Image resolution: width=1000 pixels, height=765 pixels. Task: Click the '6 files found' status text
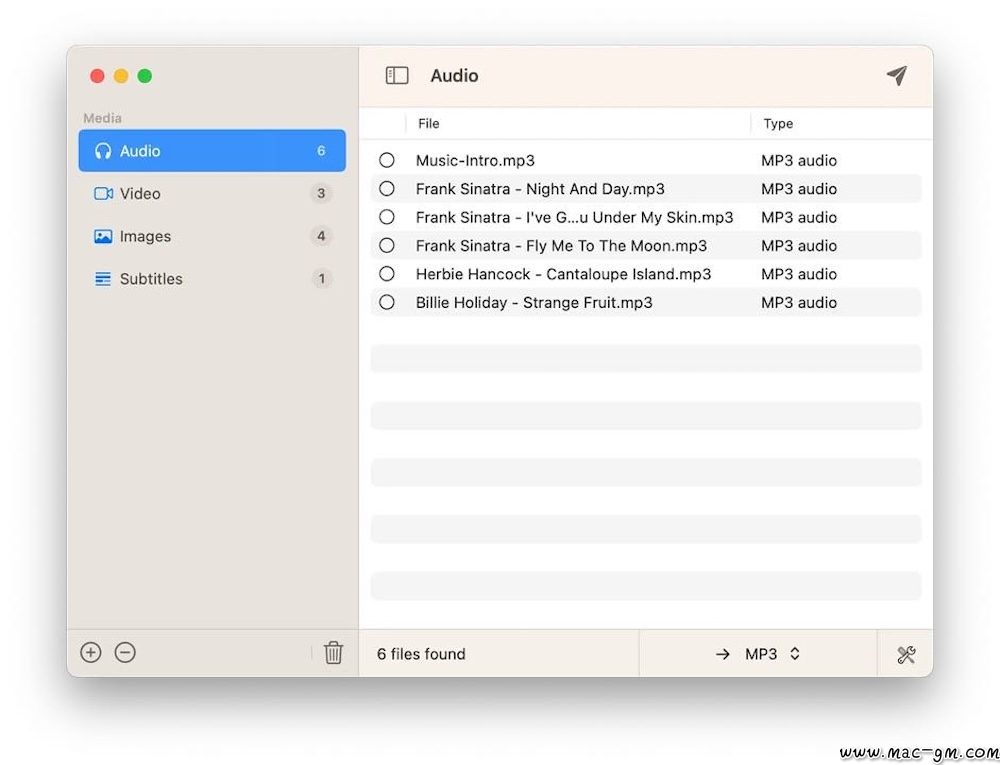point(421,653)
